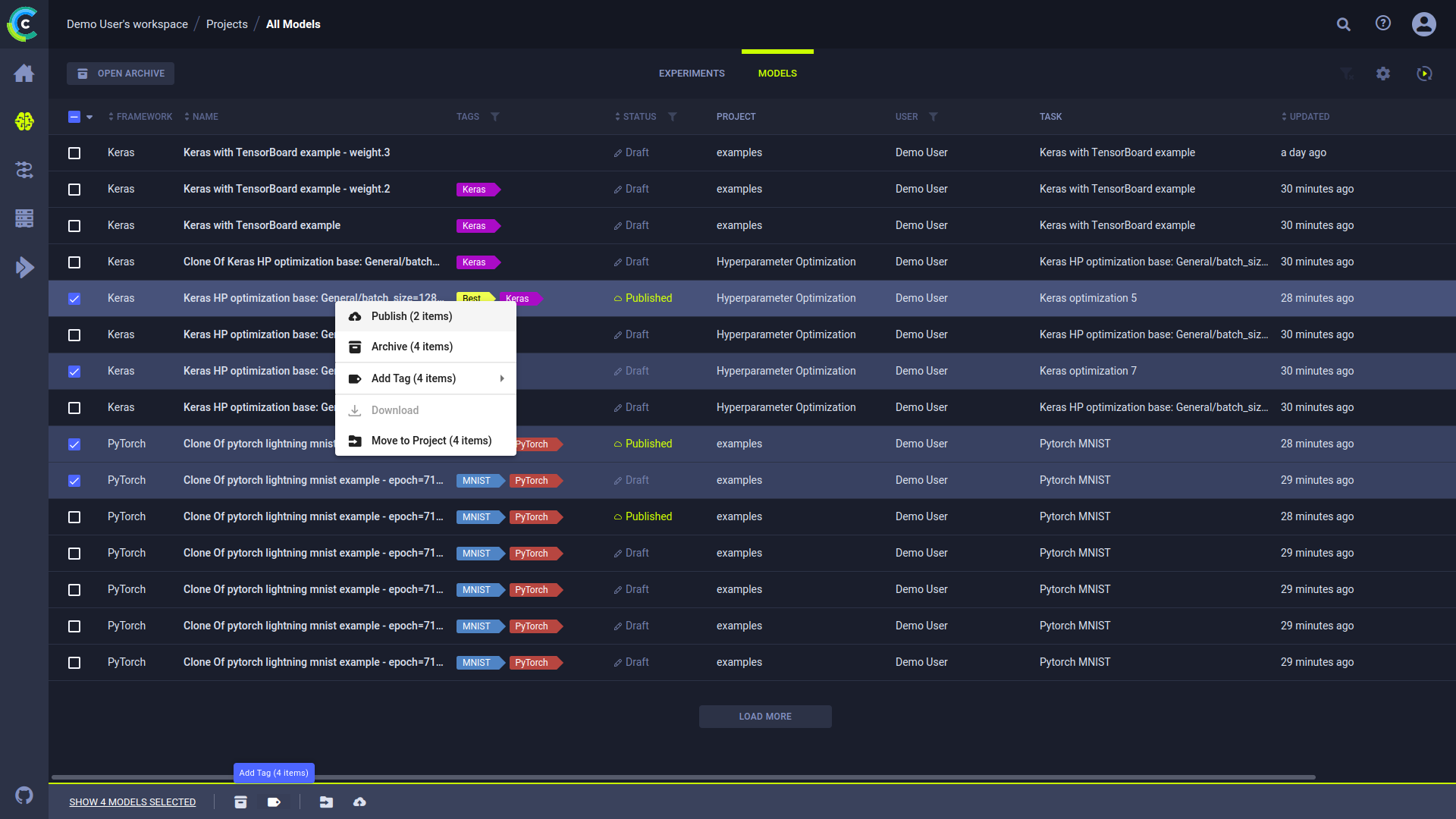Uncheck the Keras optimization 5 row checkbox
This screenshot has height=819, width=1456.
point(74,299)
